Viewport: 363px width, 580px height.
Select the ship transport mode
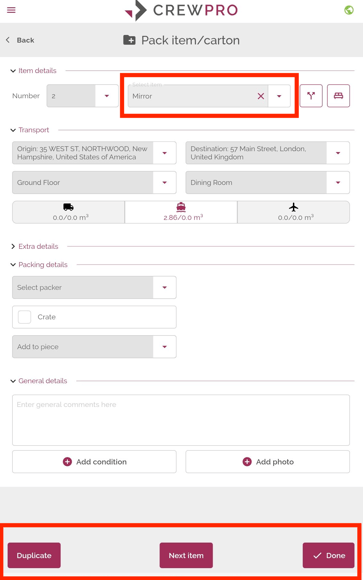coord(181,212)
